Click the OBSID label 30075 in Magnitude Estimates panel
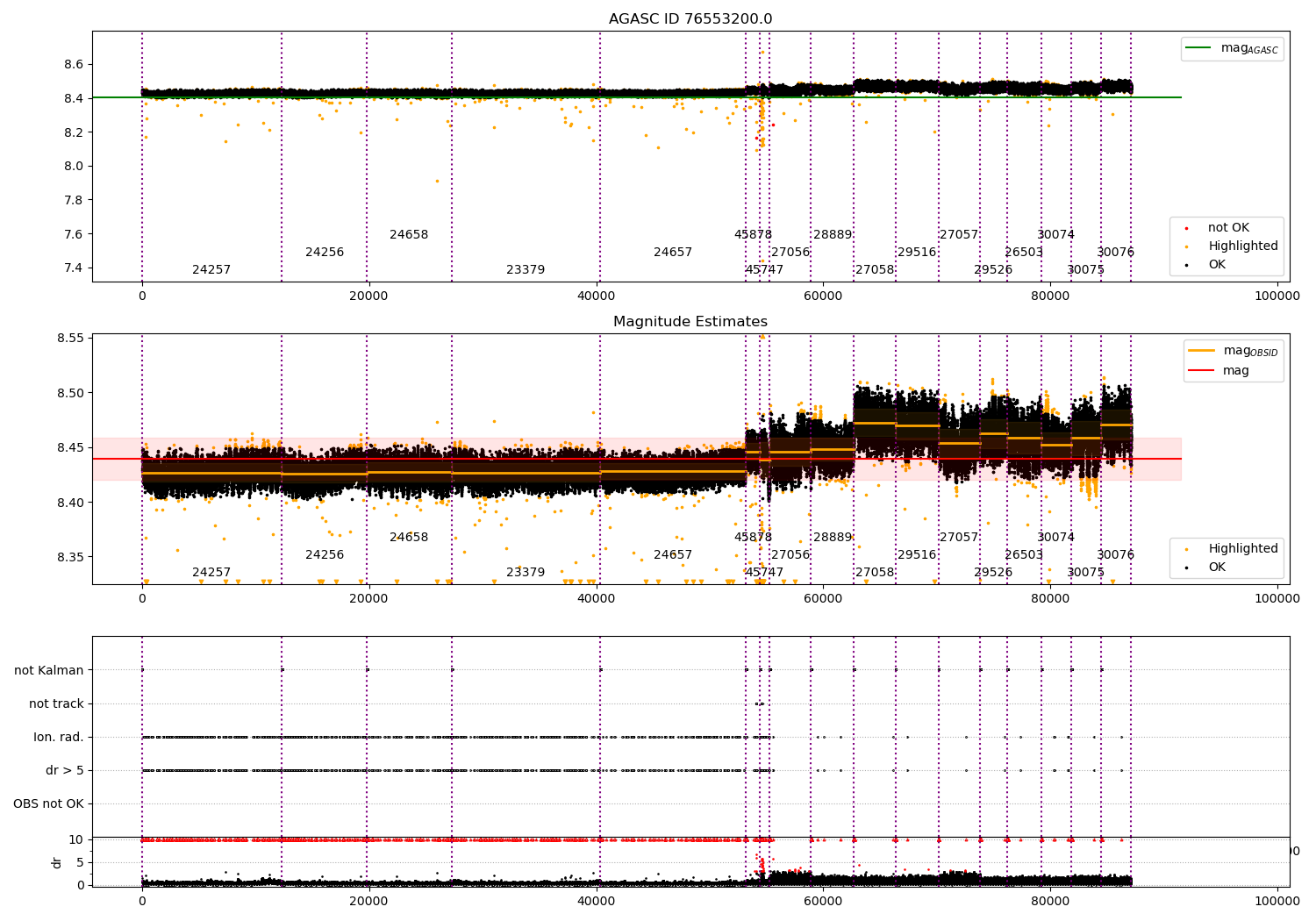Screen dimensions: 1316x921 [1085, 573]
